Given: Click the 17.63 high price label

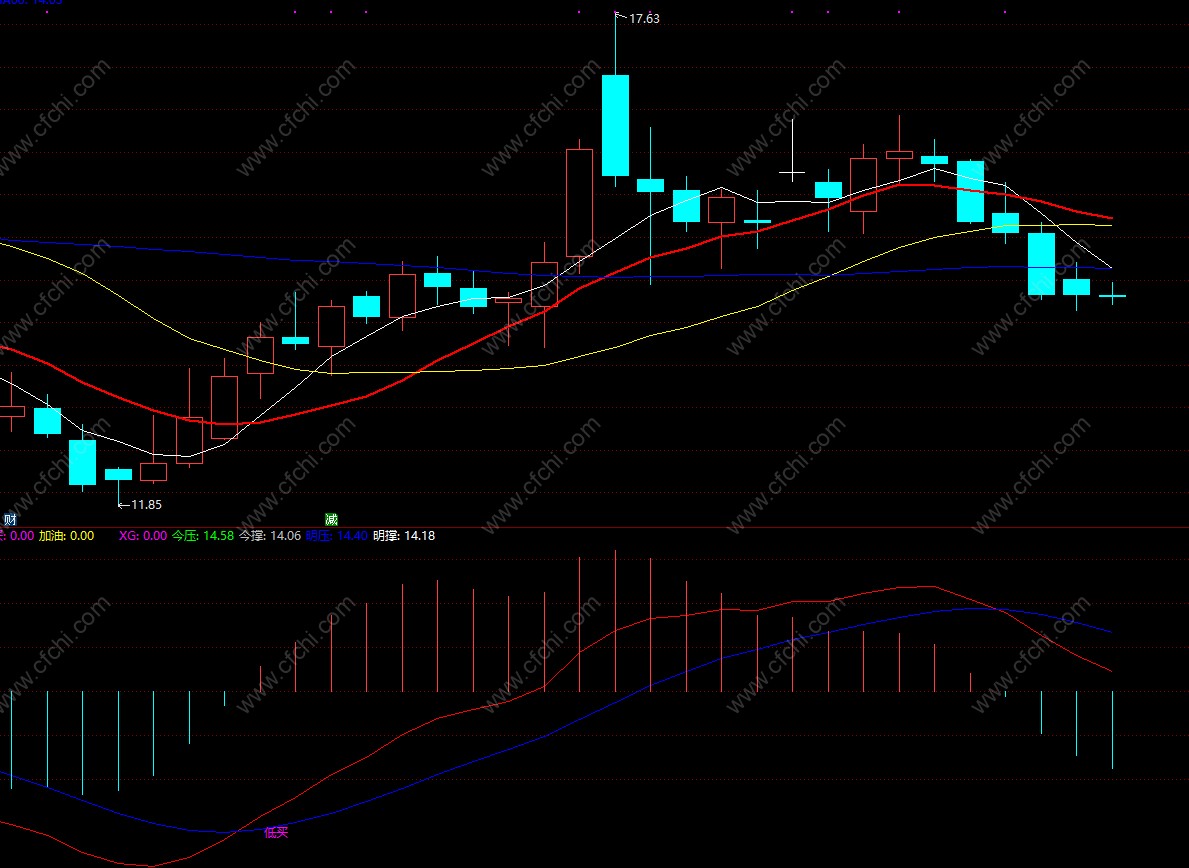Looking at the screenshot, I should tap(644, 19).
